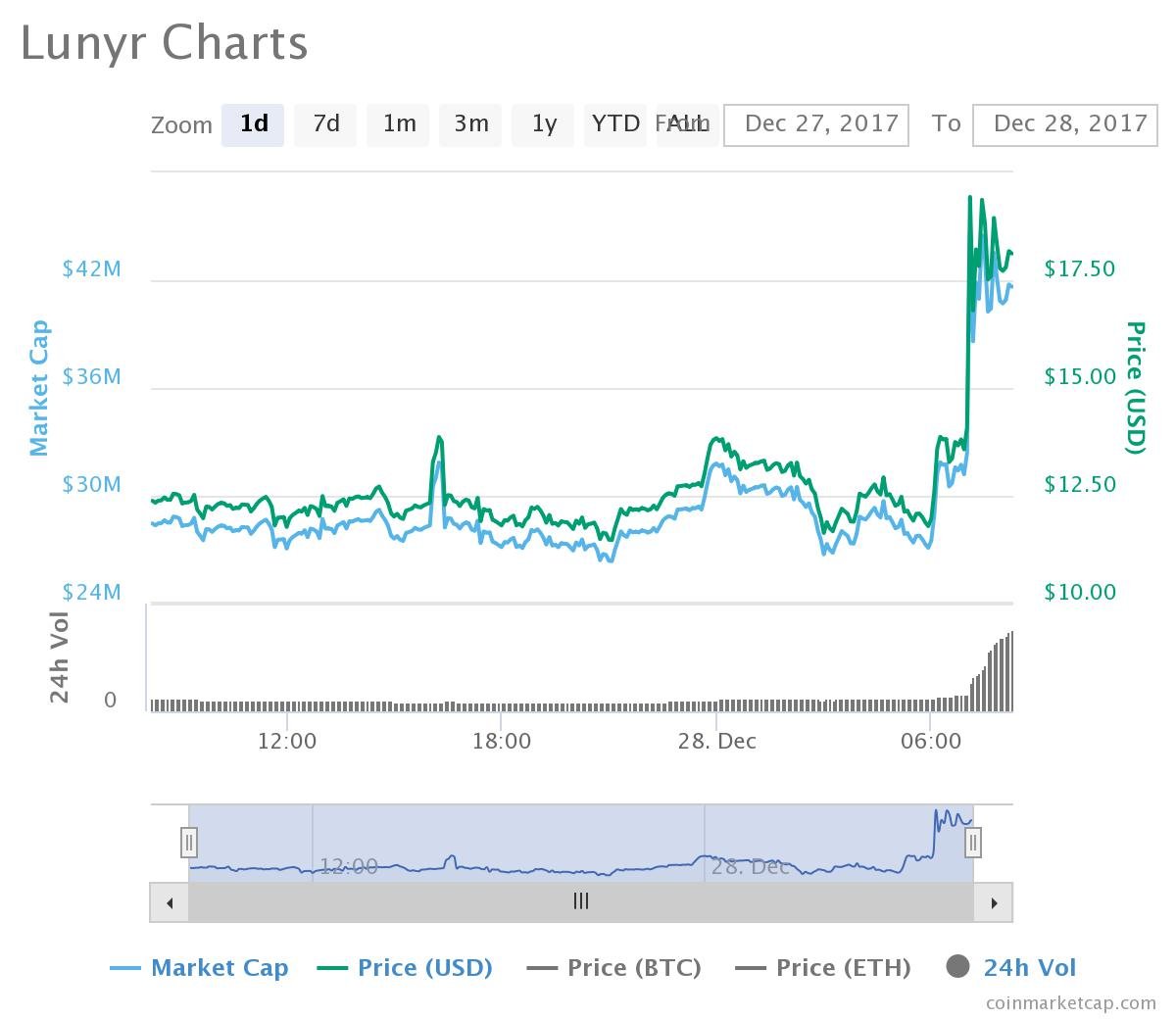This screenshot has width=1176, height=1019.
Task: Click the $12.50 price axis label
Action: (x=1080, y=484)
